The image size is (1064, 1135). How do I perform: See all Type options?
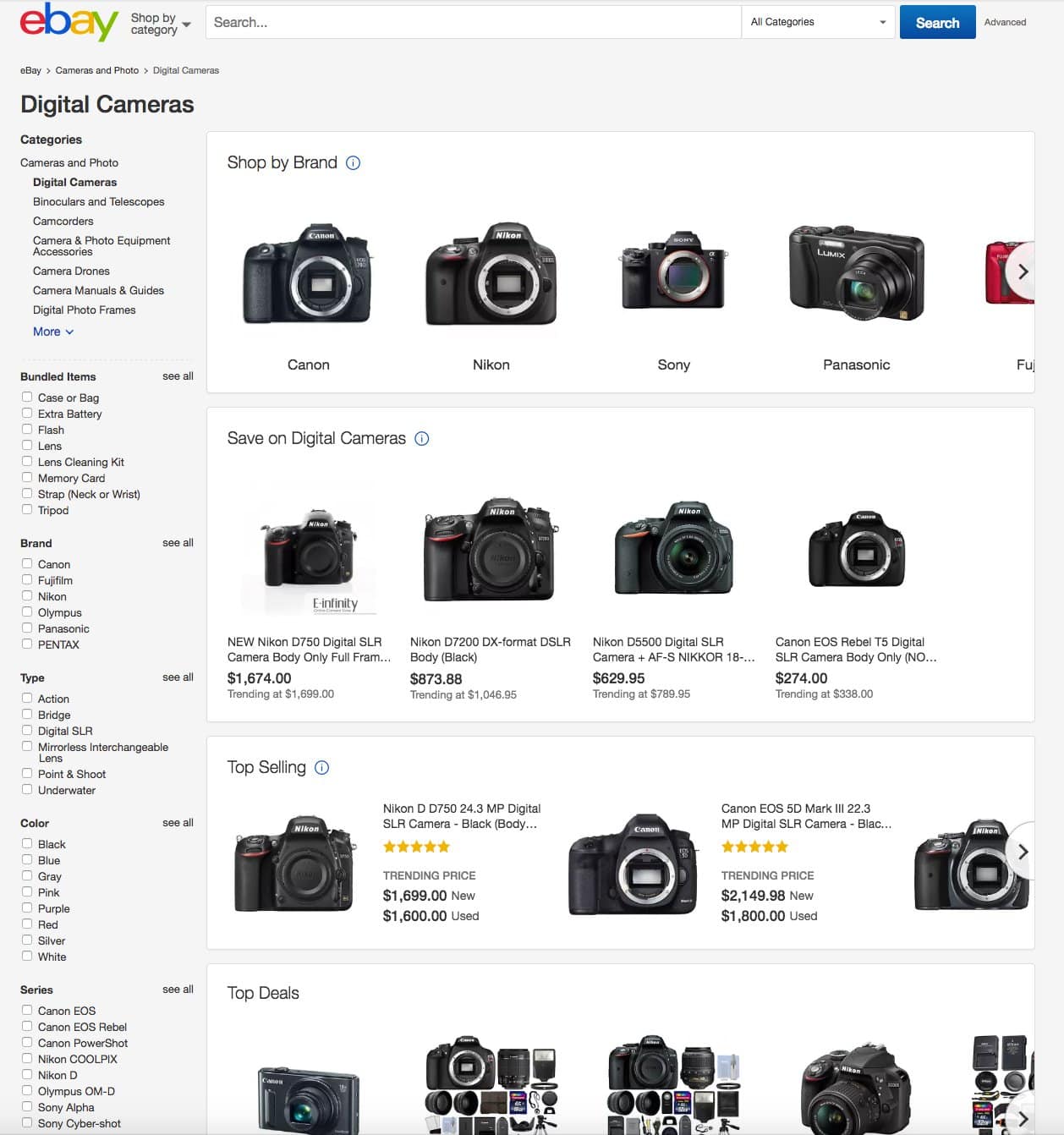click(x=178, y=677)
